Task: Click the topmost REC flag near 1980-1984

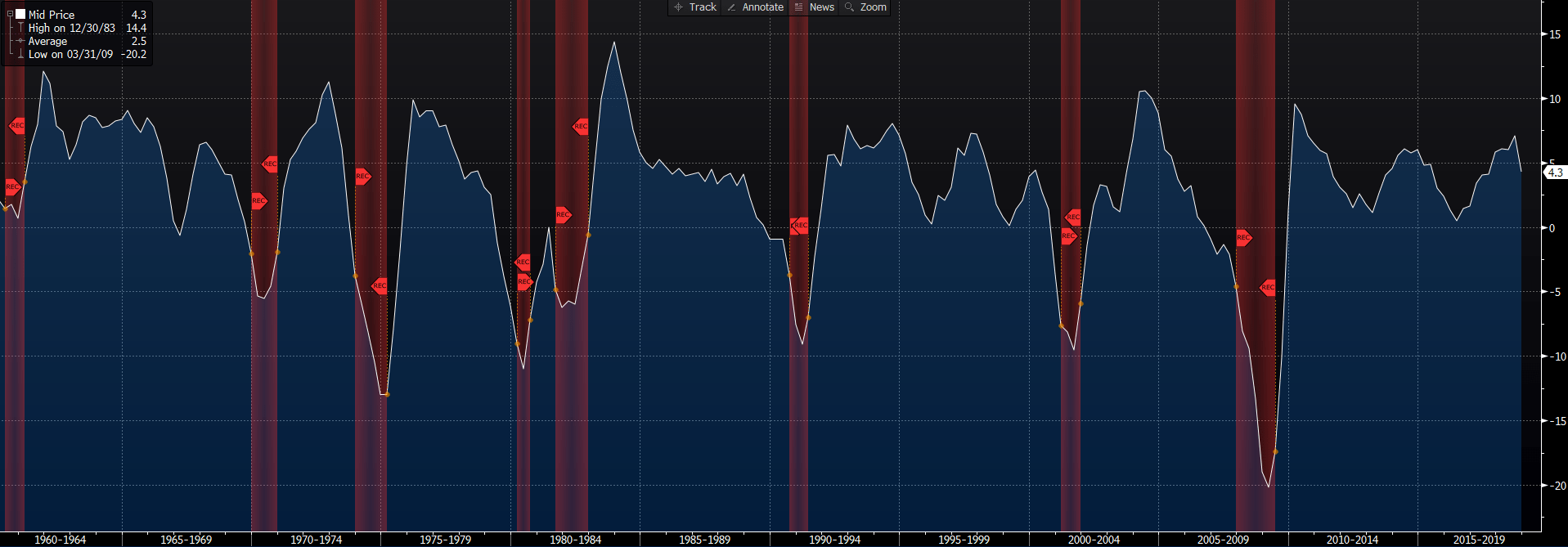Action: (x=581, y=127)
